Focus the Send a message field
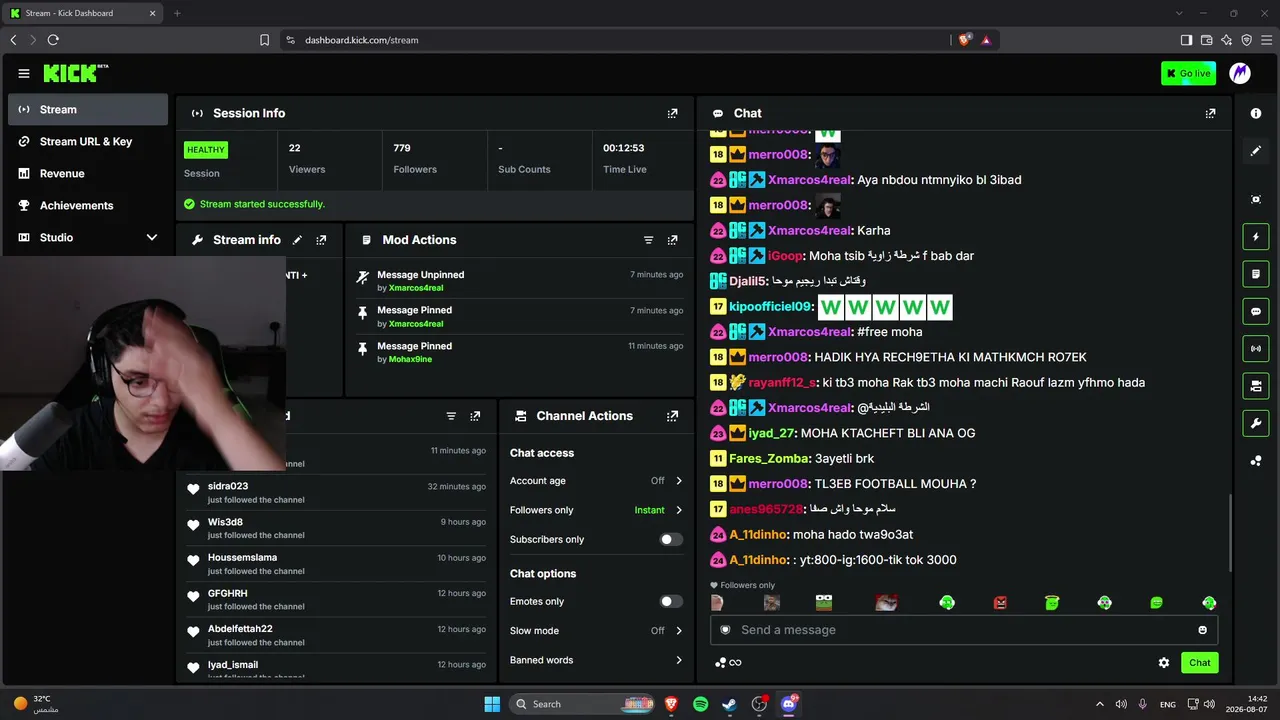Screen dimensions: 1280x720 (x=964, y=630)
